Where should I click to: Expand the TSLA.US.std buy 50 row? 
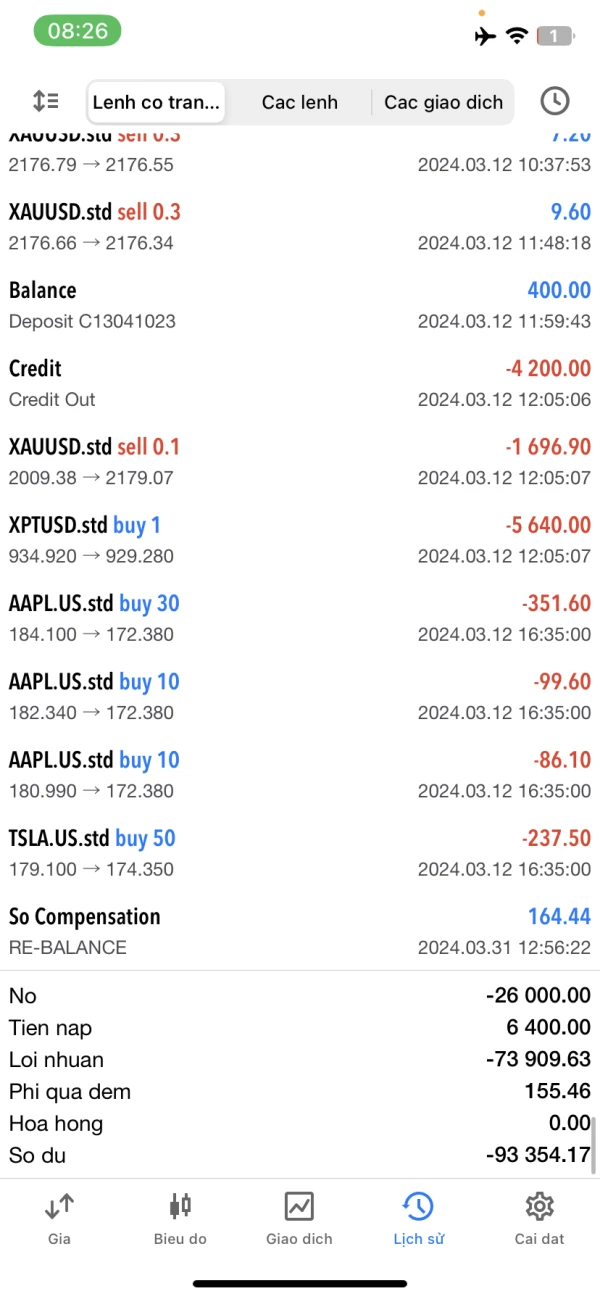(300, 853)
